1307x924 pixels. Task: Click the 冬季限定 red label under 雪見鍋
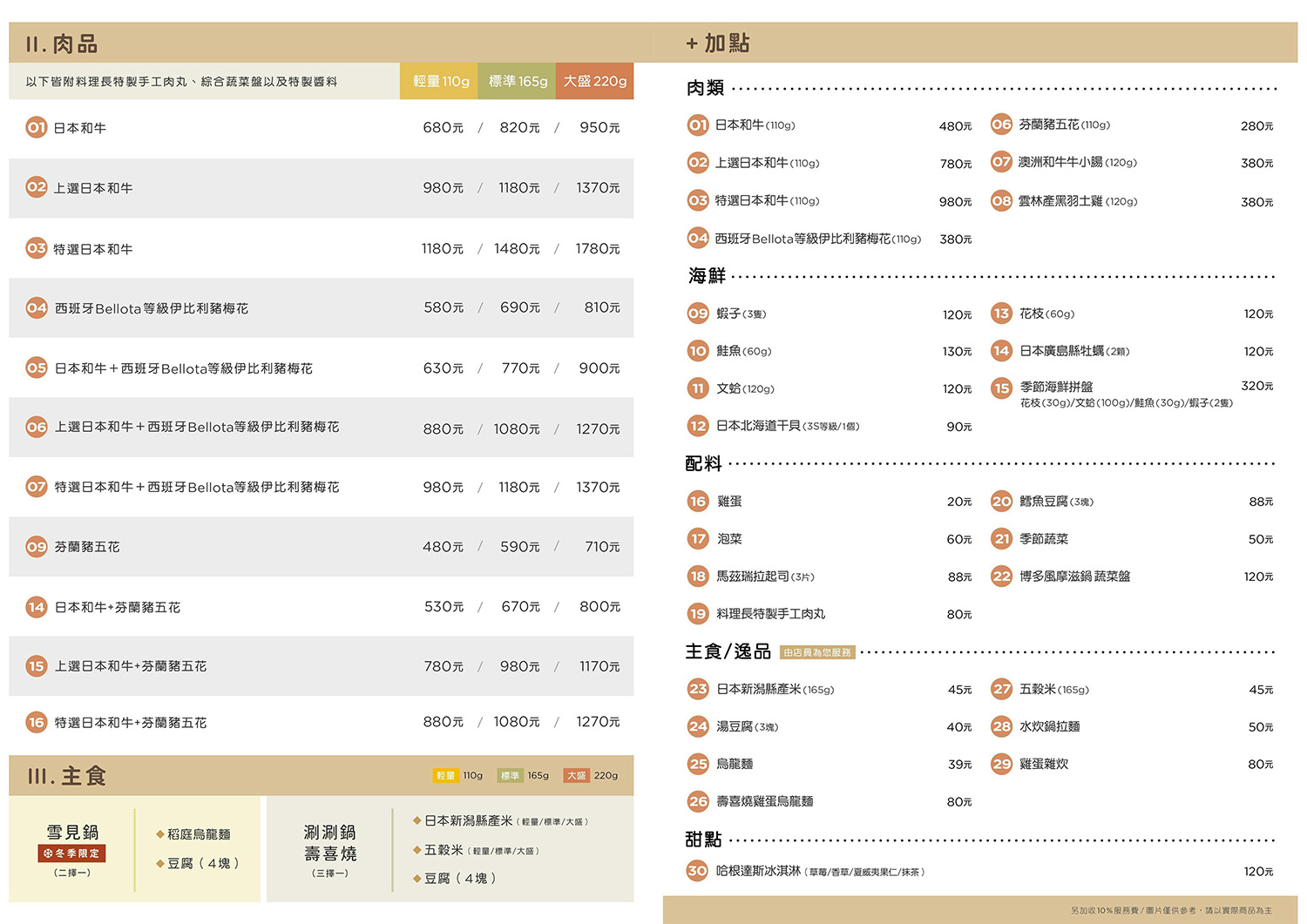[x=72, y=853]
